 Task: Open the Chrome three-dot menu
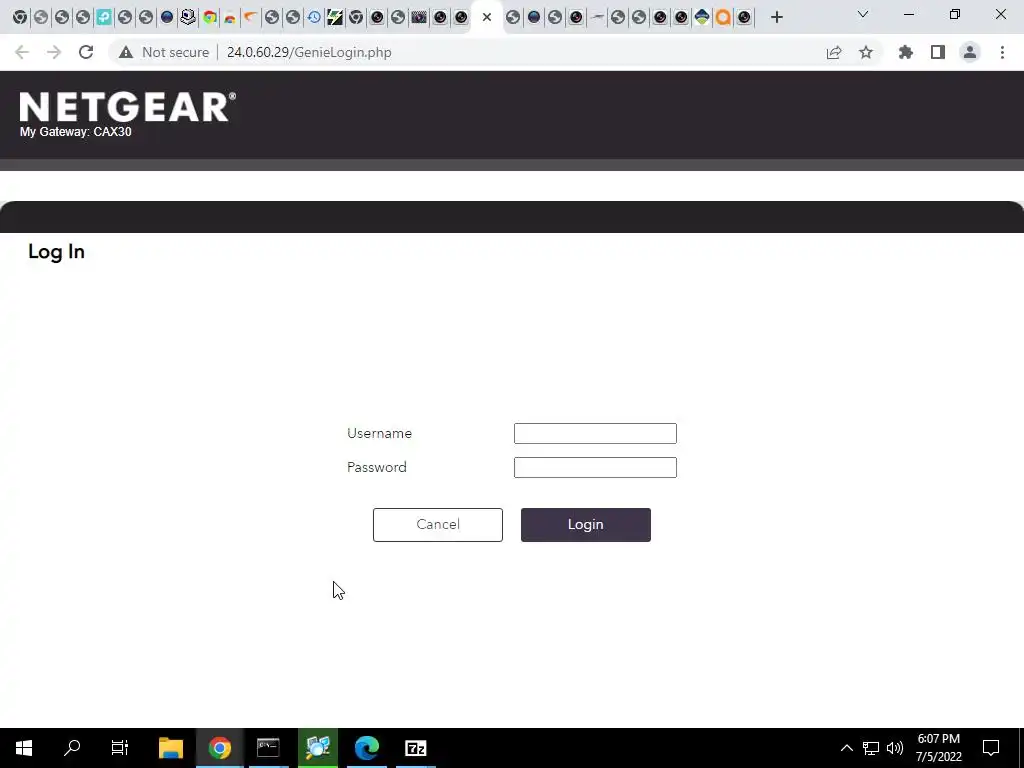click(1002, 52)
